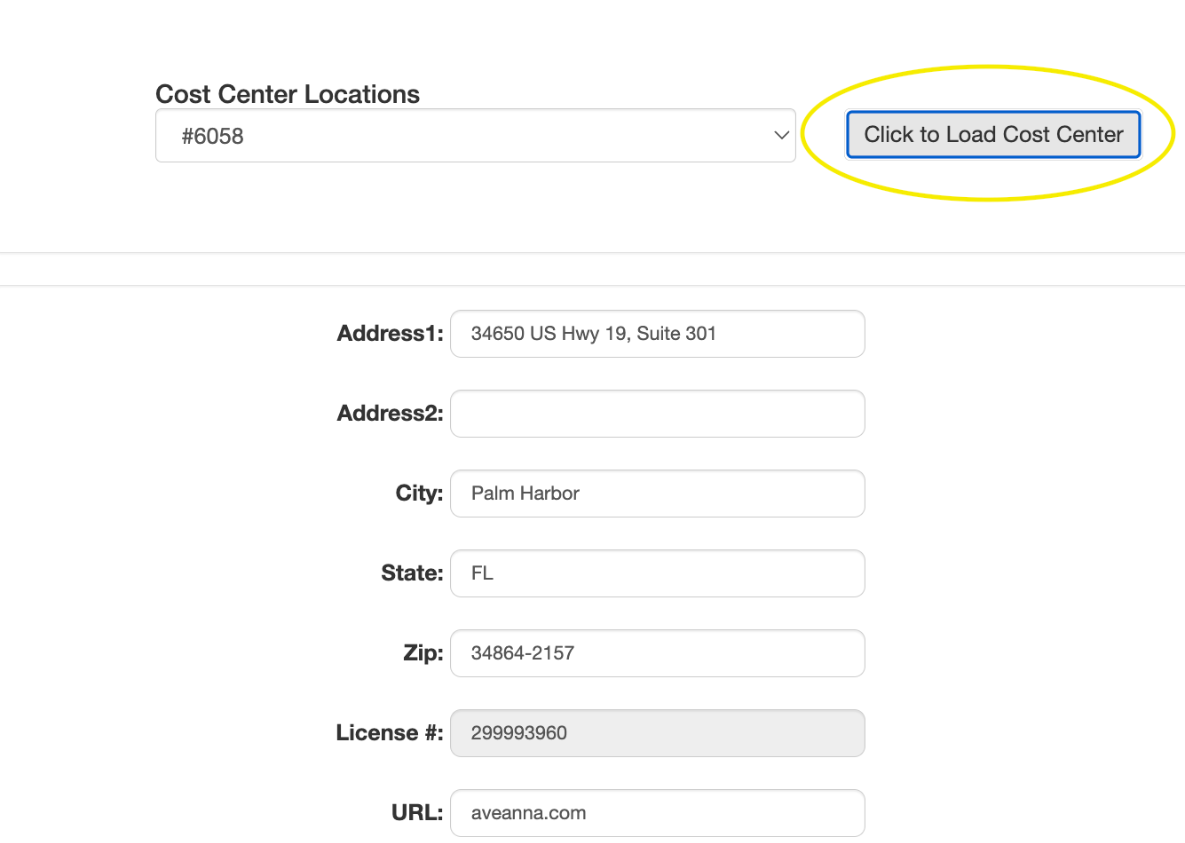The image size is (1185, 843).
Task: Click the chevron arrow beside #6058
Action: click(782, 136)
